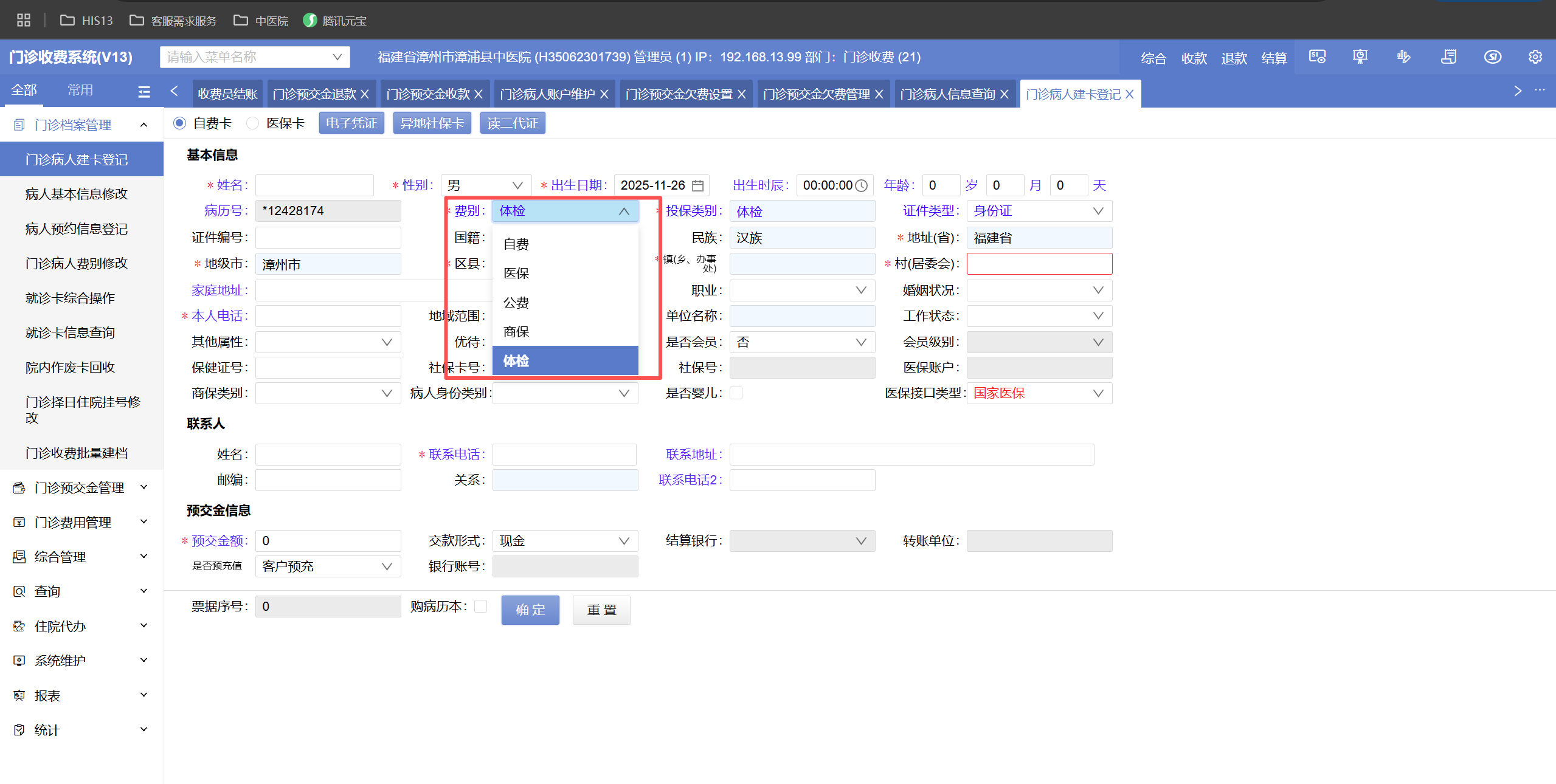Image resolution: width=1556 pixels, height=784 pixels.
Task: Click the receipt document icon in header
Action: coord(1448,57)
